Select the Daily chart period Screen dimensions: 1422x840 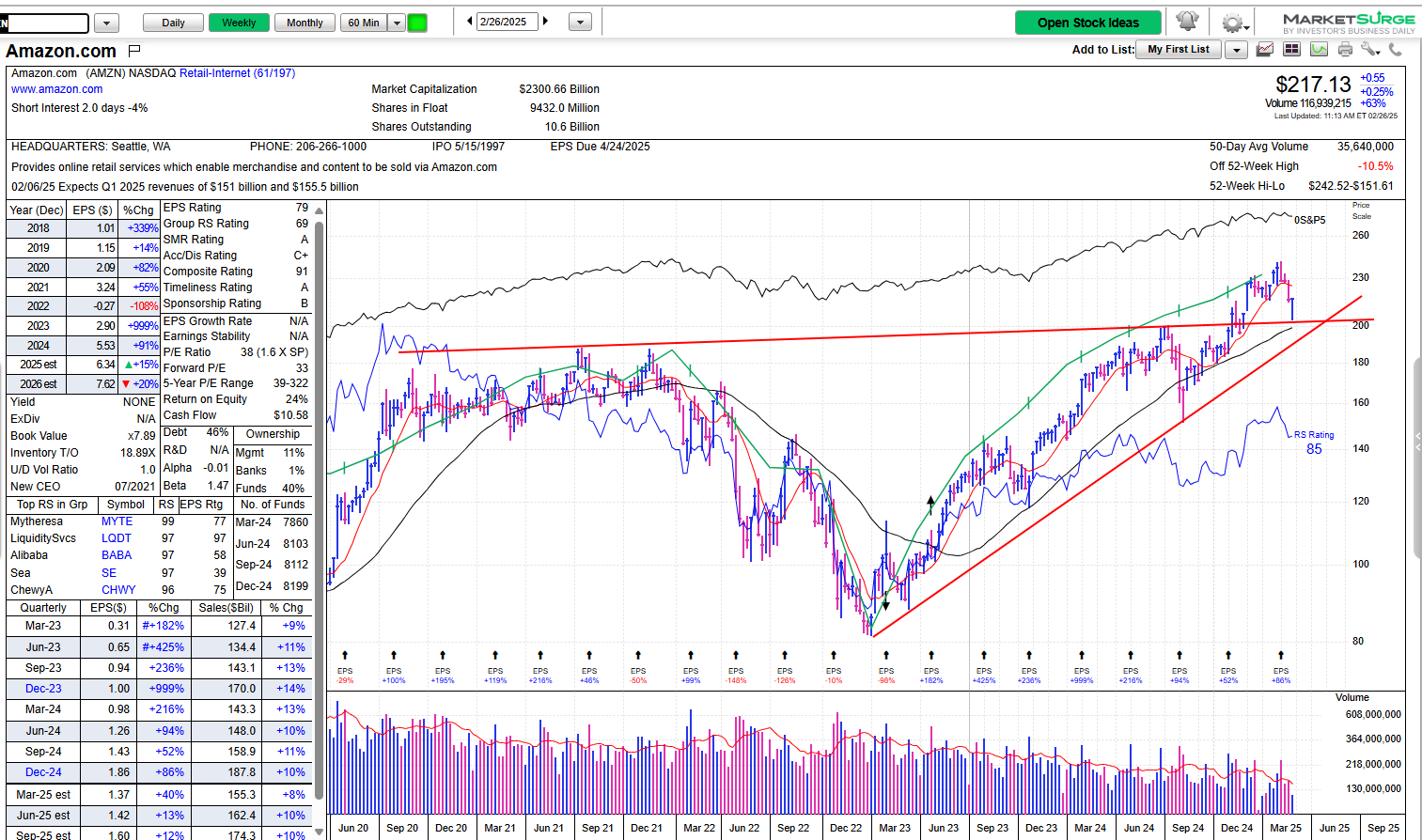click(173, 23)
